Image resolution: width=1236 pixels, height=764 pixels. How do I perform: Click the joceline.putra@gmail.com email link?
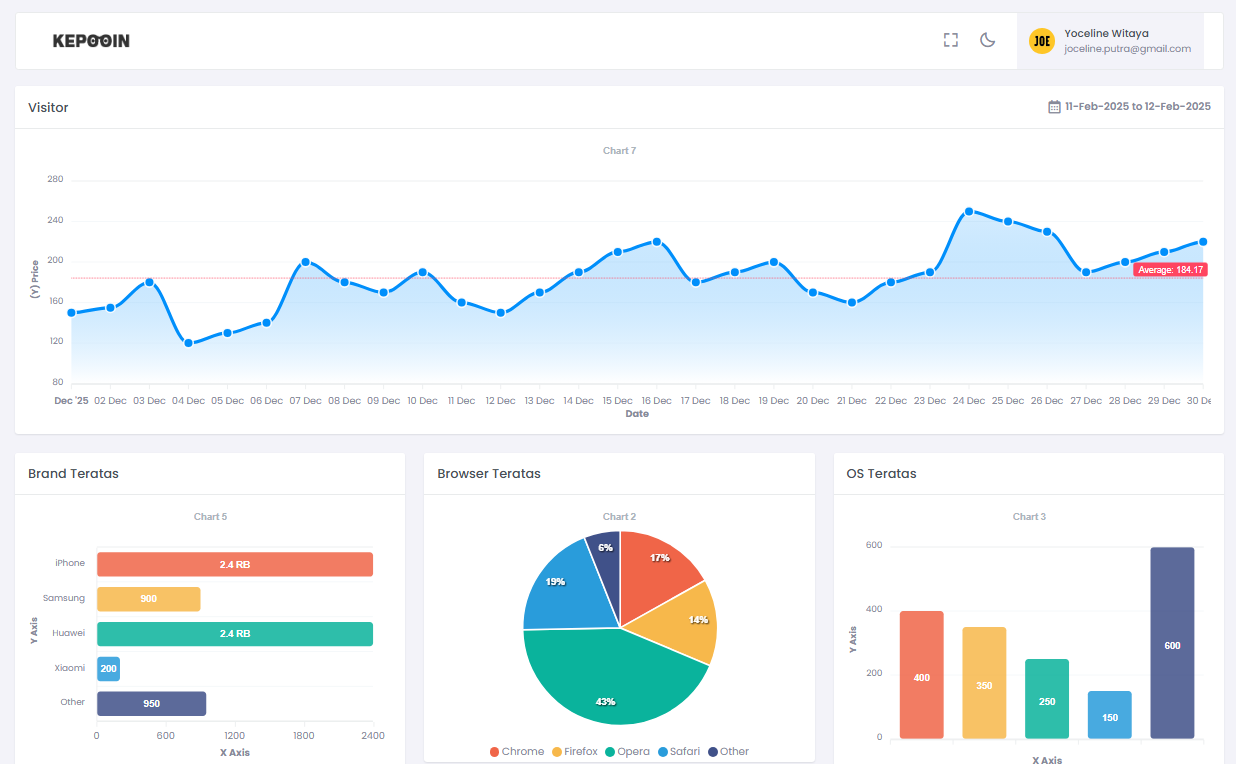tap(1127, 49)
